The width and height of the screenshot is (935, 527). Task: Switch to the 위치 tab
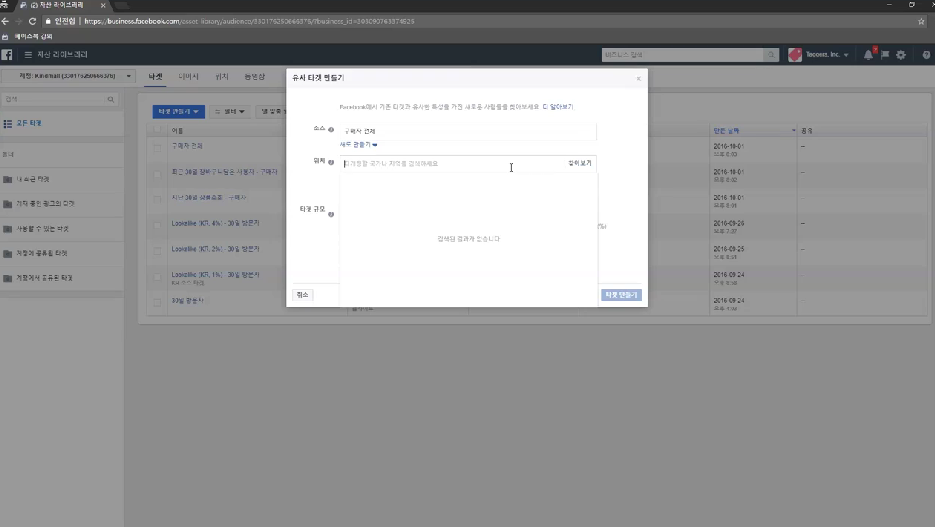[222, 77]
